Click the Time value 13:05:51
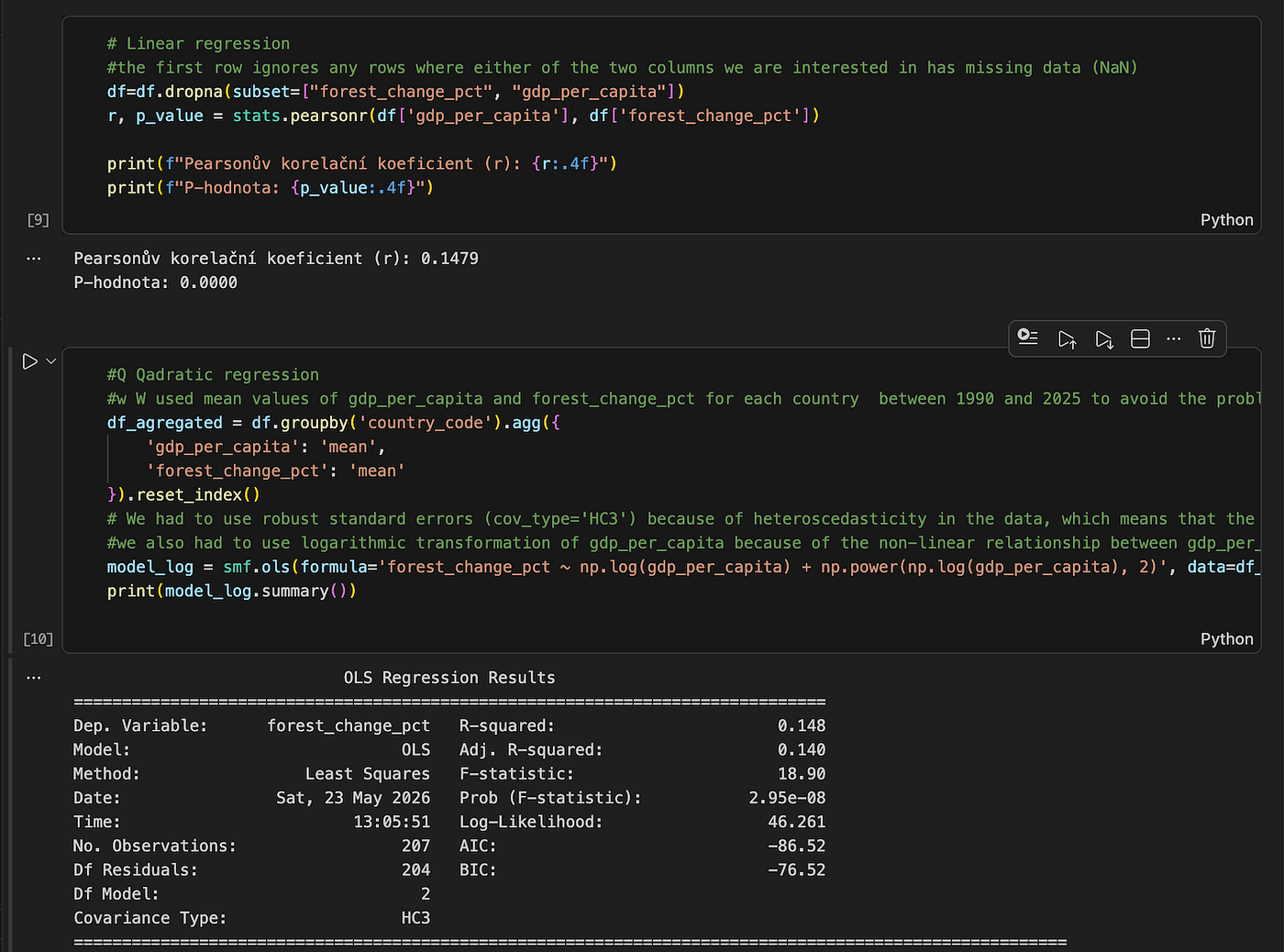The width and height of the screenshot is (1284, 952). [x=392, y=822]
